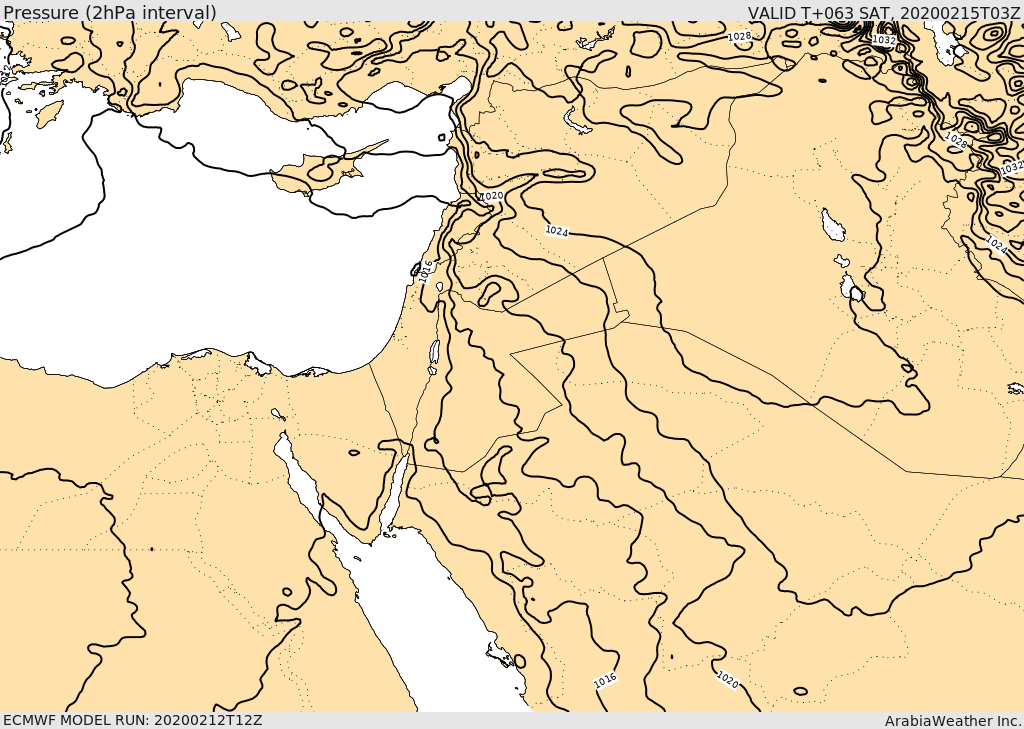Image resolution: width=1024 pixels, height=729 pixels.
Task: Click the 1024 isobar label over western Iran
Action: point(997,245)
